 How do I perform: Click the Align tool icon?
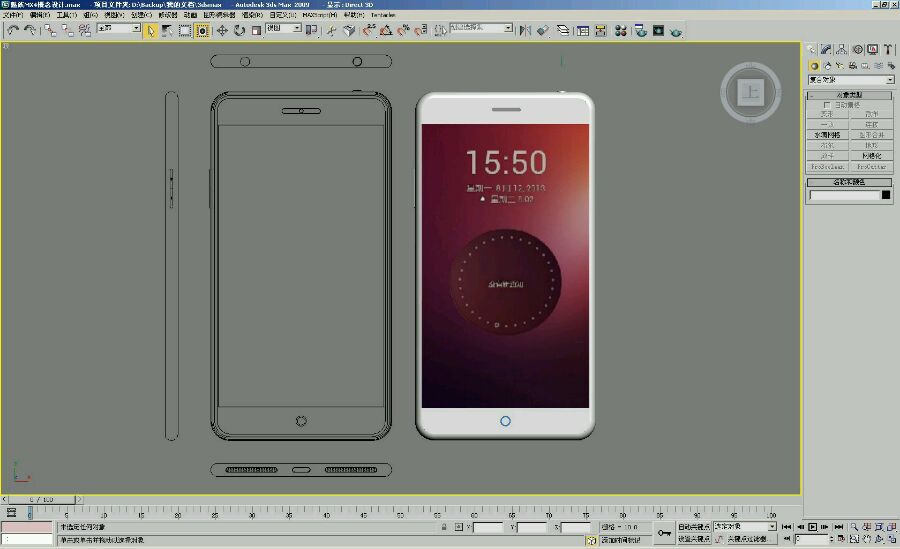(543, 30)
